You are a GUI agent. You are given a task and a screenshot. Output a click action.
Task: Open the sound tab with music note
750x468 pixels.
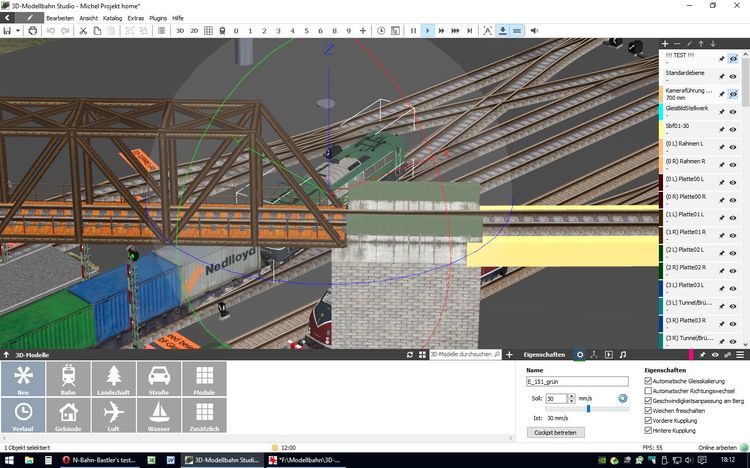coord(623,355)
